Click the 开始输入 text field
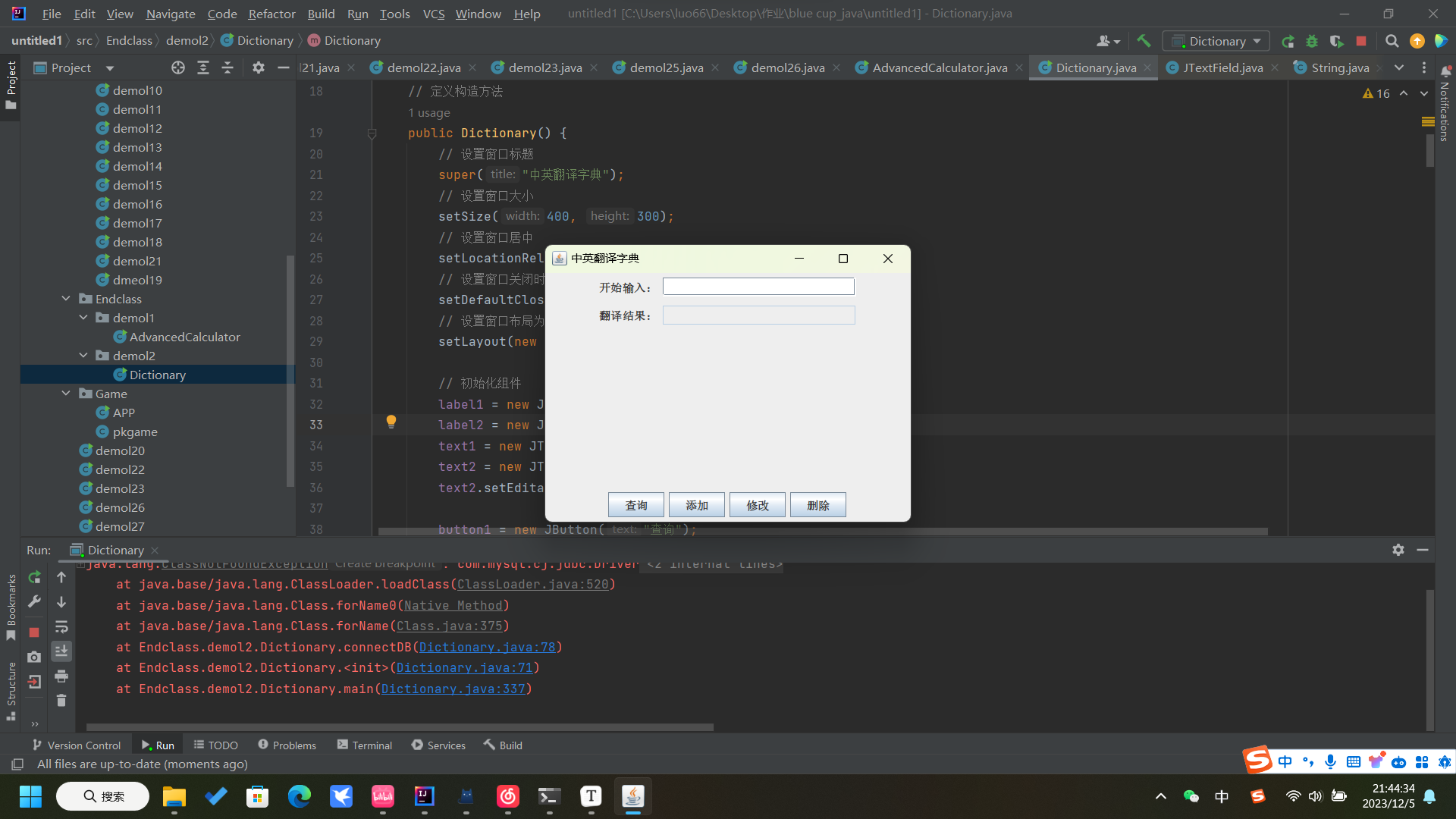The width and height of the screenshot is (1456, 819). point(758,287)
